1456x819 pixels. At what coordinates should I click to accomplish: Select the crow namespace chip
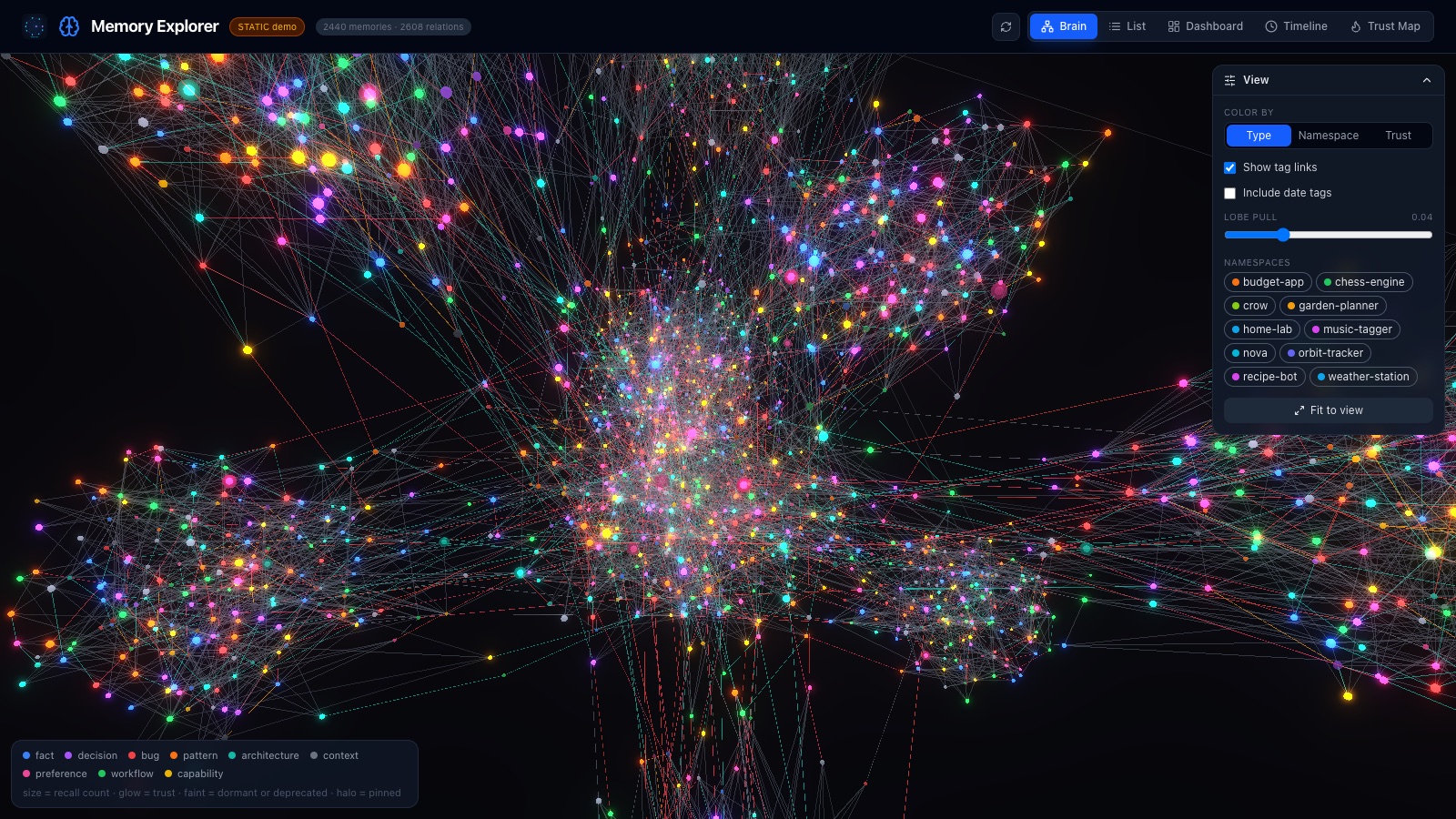click(x=1249, y=306)
